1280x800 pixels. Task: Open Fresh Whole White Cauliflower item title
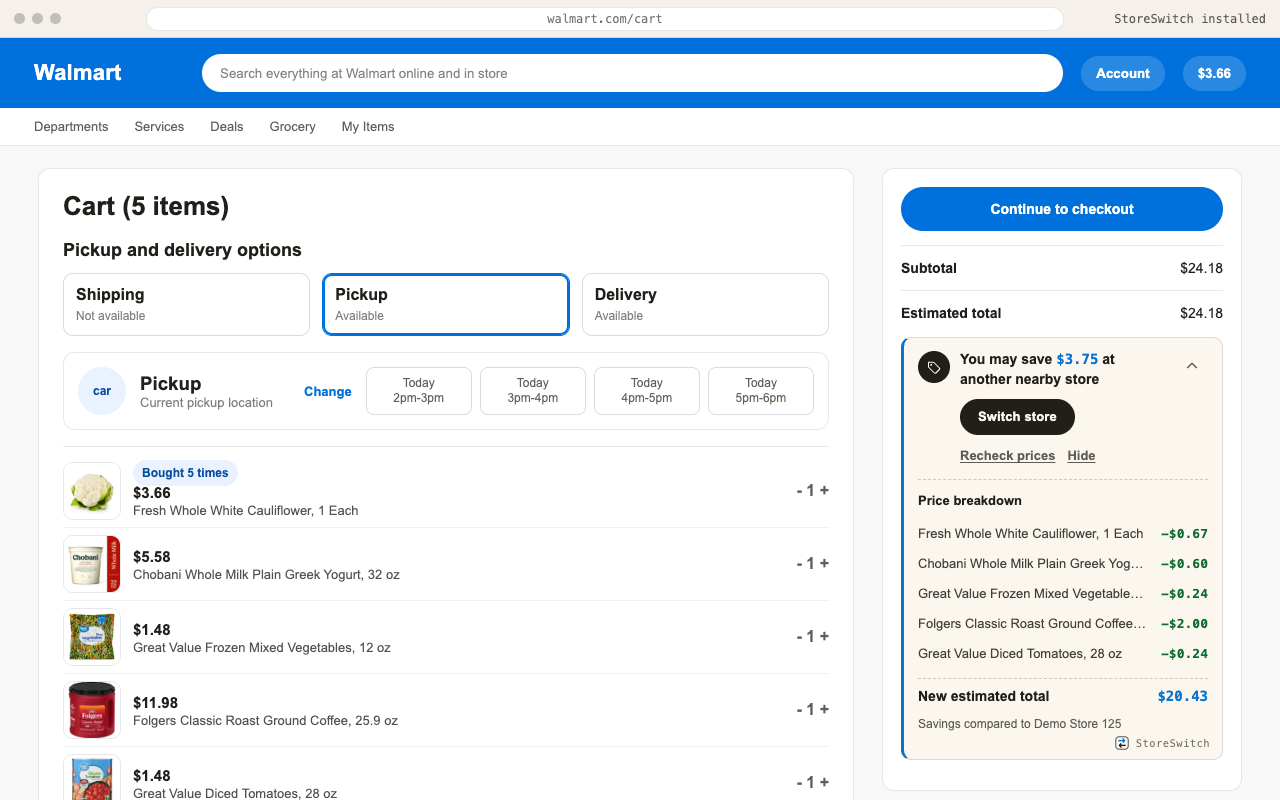[x=246, y=510]
